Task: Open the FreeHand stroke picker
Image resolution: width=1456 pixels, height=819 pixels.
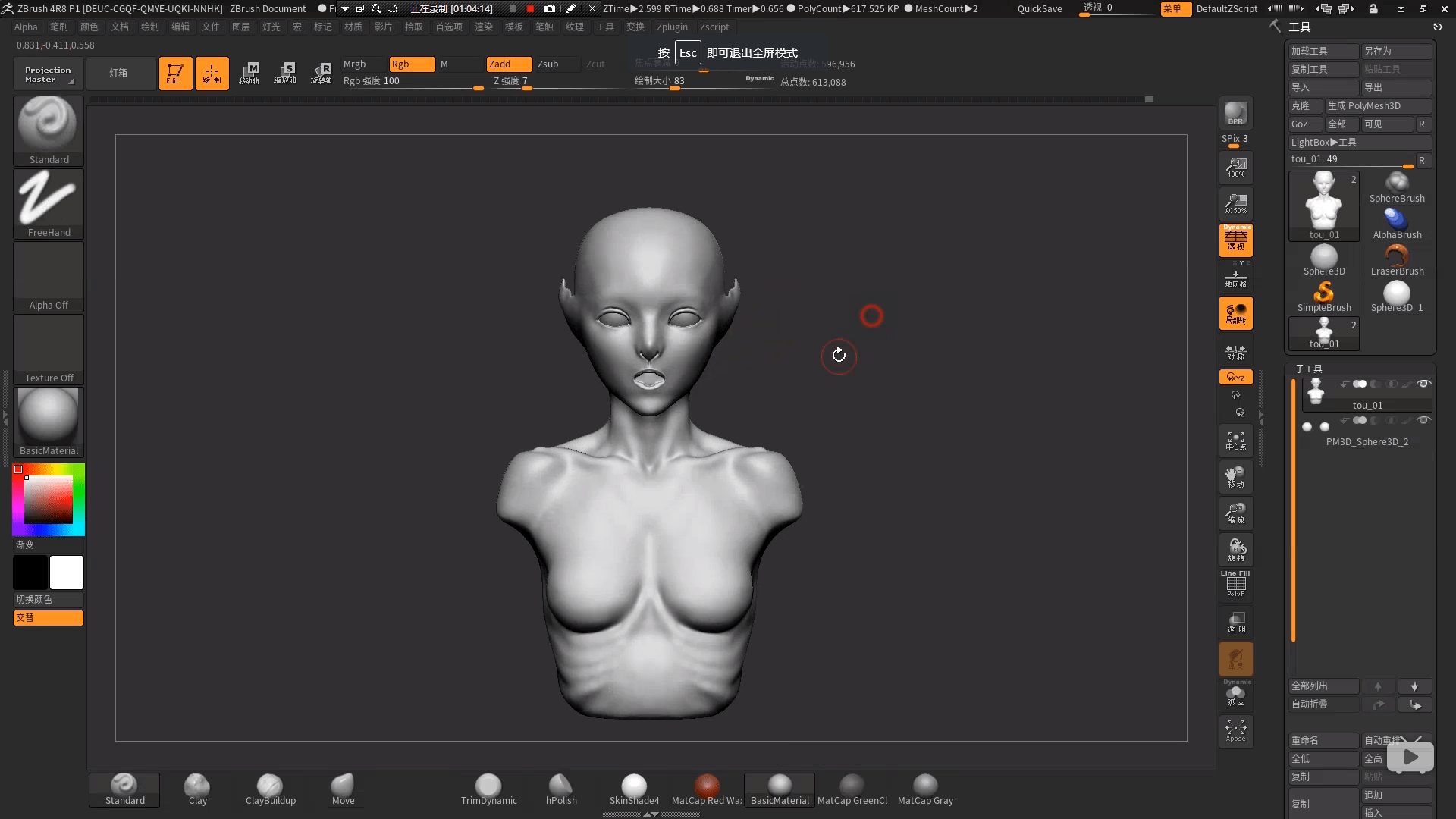Action: coord(49,203)
